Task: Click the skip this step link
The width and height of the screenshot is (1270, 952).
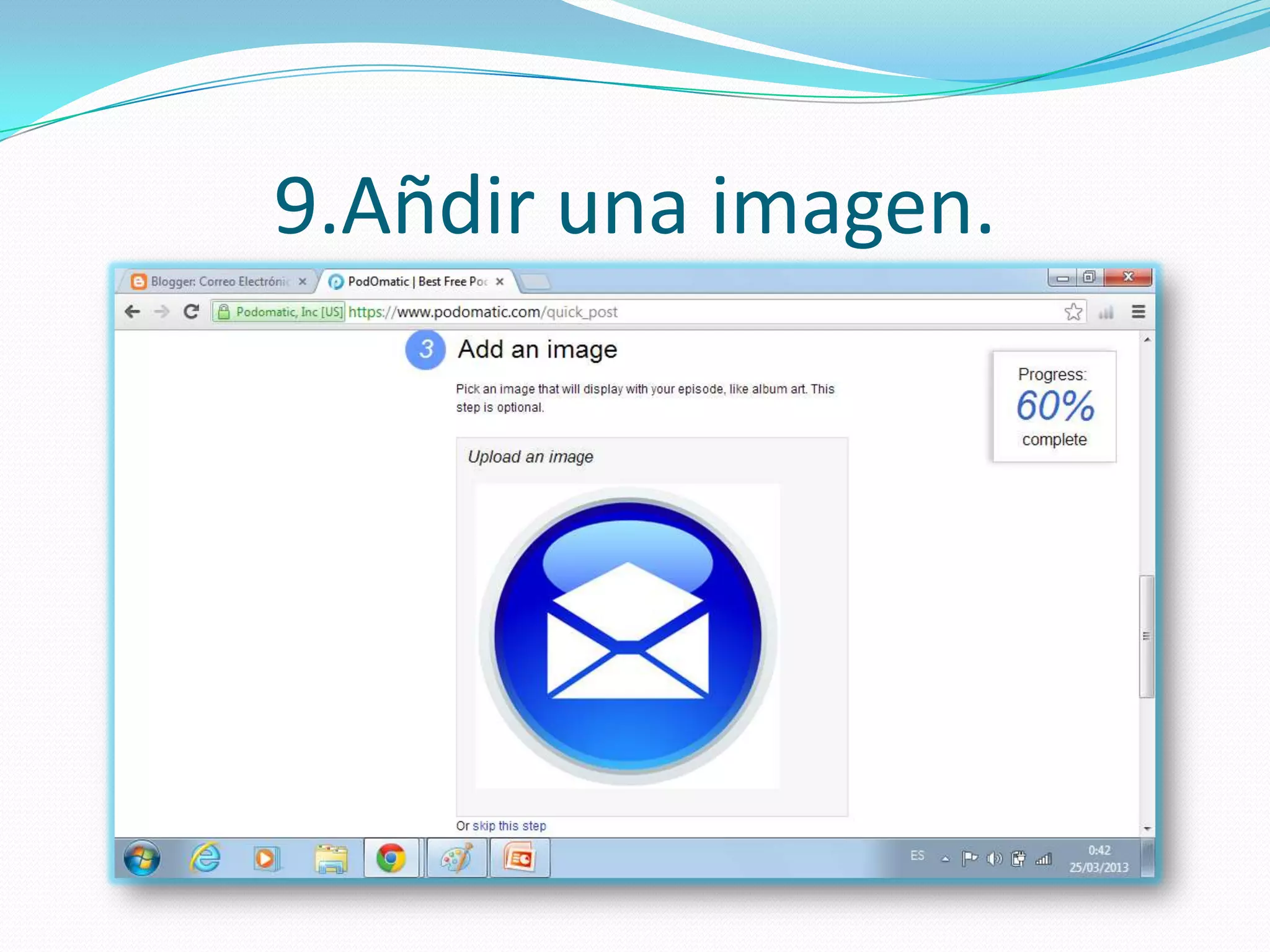Action: pos(509,826)
